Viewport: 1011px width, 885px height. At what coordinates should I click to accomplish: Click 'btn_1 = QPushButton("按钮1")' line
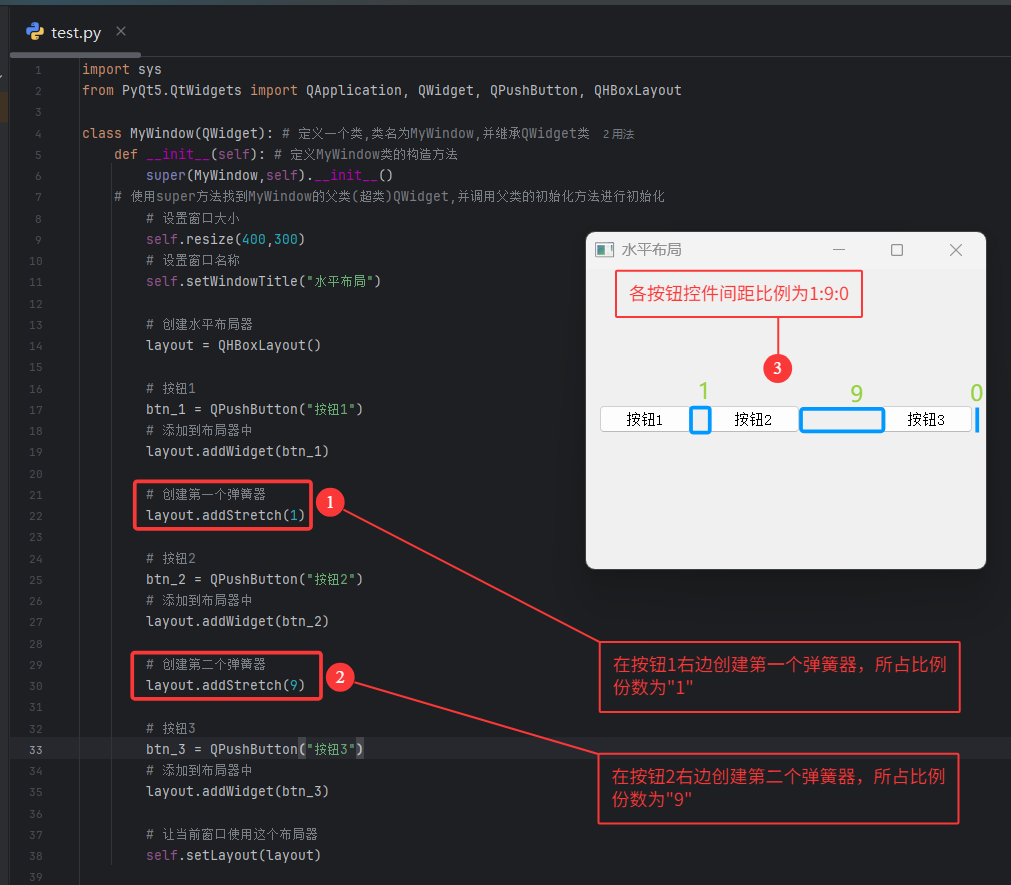click(254, 409)
